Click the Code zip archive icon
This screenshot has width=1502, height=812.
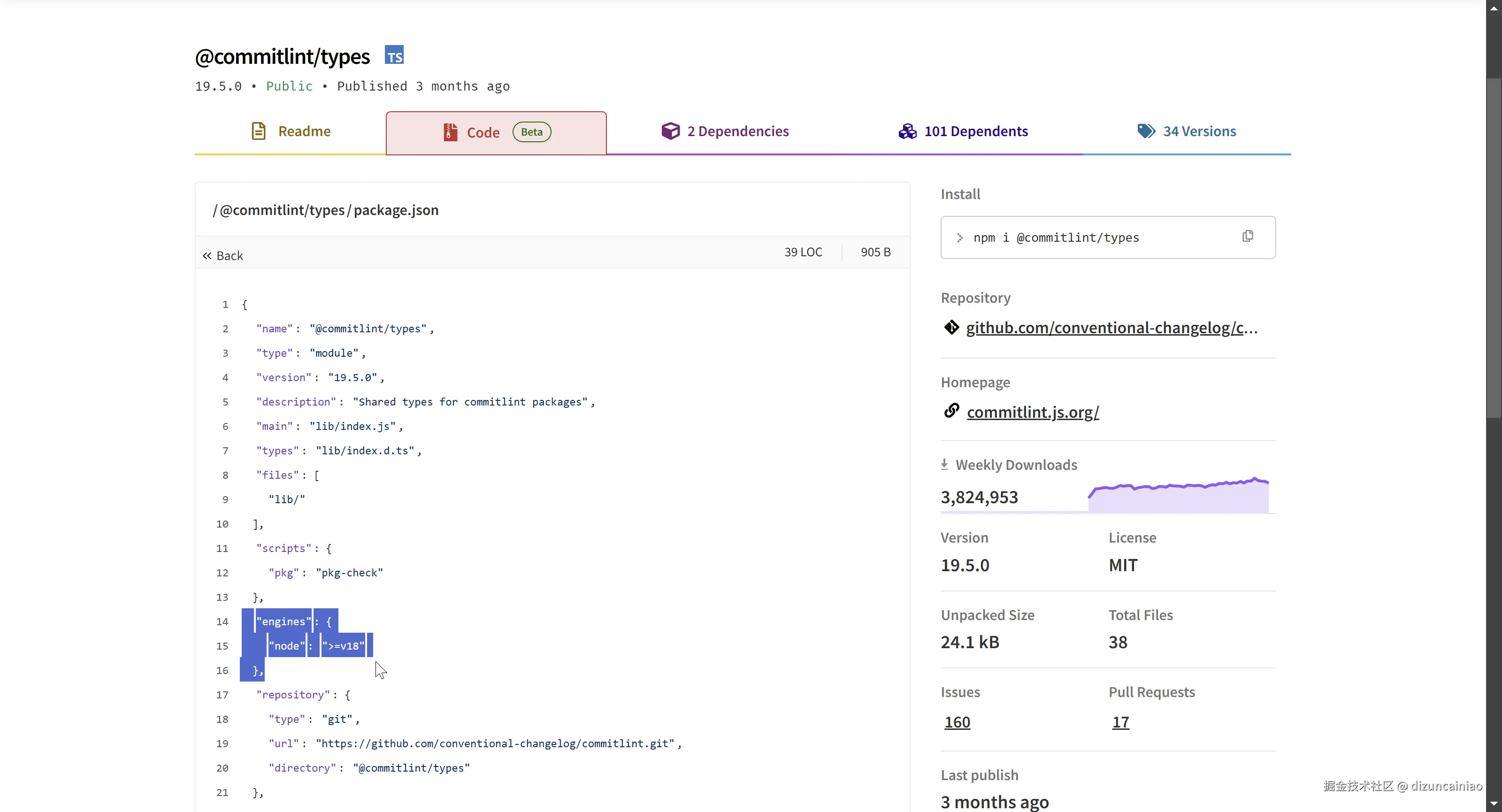(x=450, y=132)
